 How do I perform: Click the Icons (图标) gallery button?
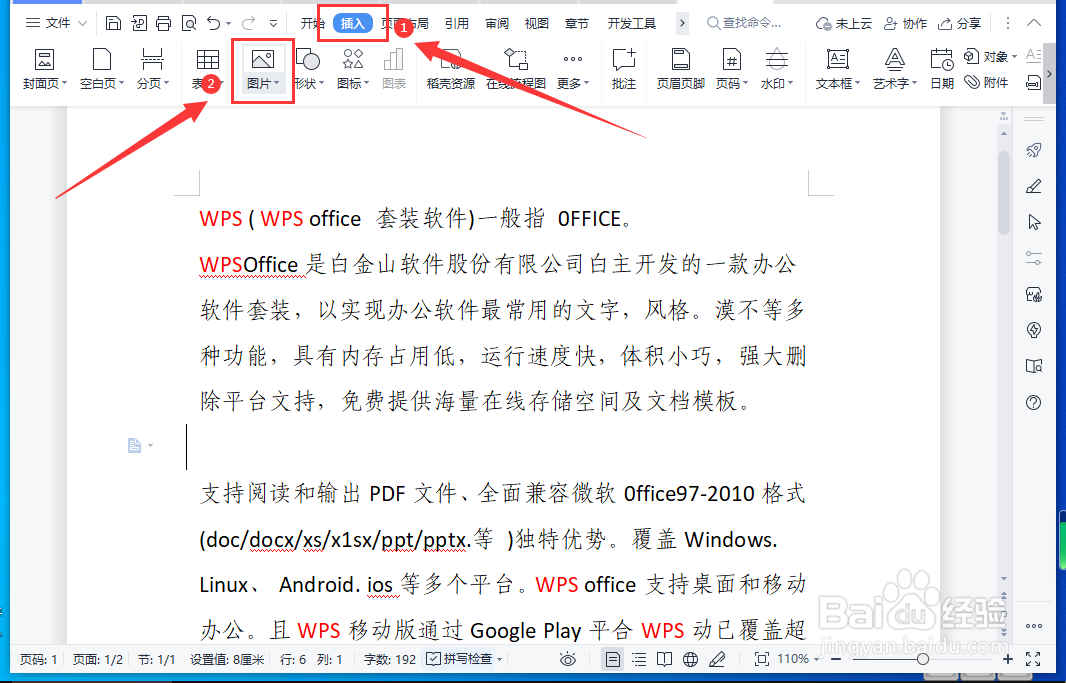(353, 68)
